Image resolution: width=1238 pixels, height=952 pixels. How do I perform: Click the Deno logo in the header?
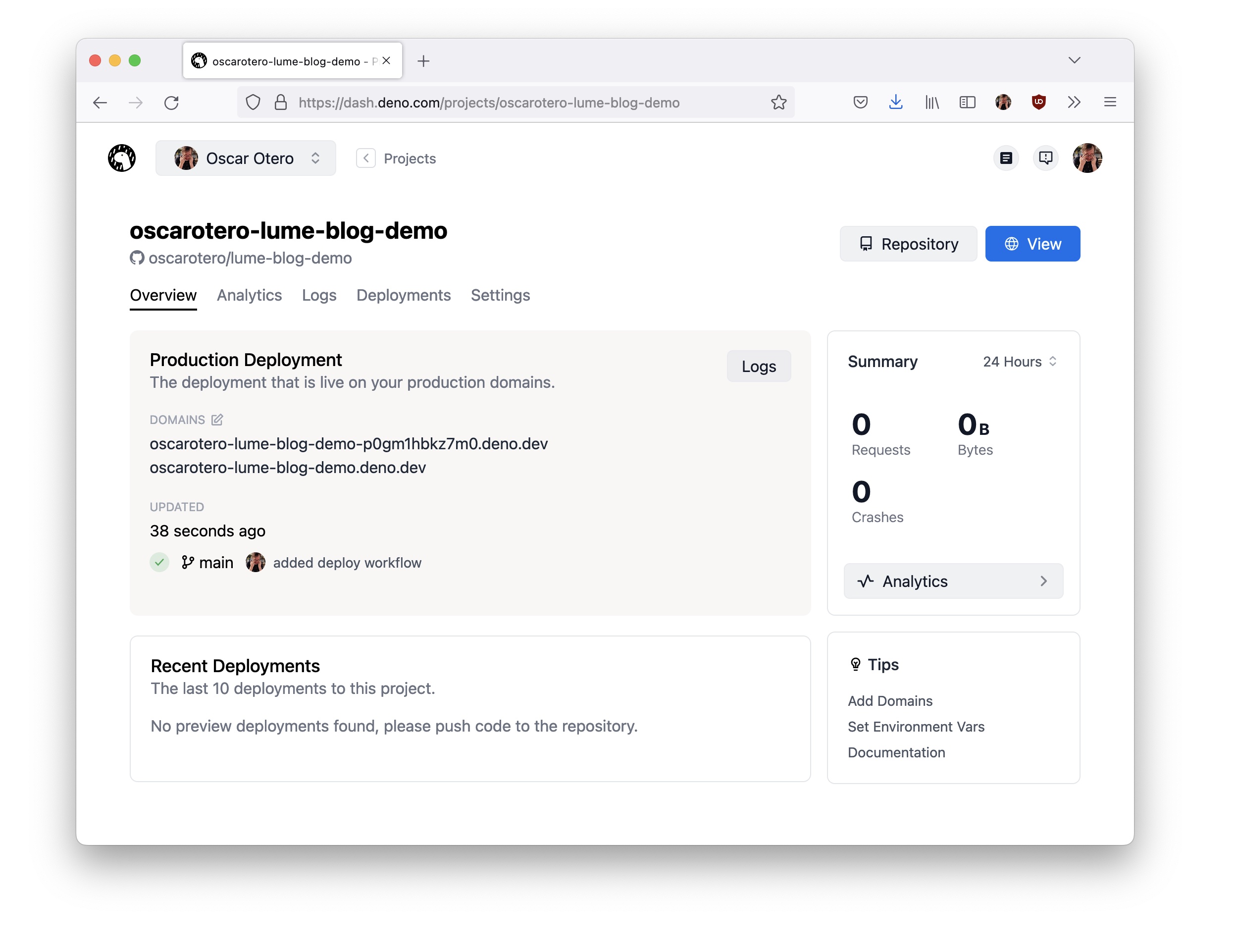(121, 158)
